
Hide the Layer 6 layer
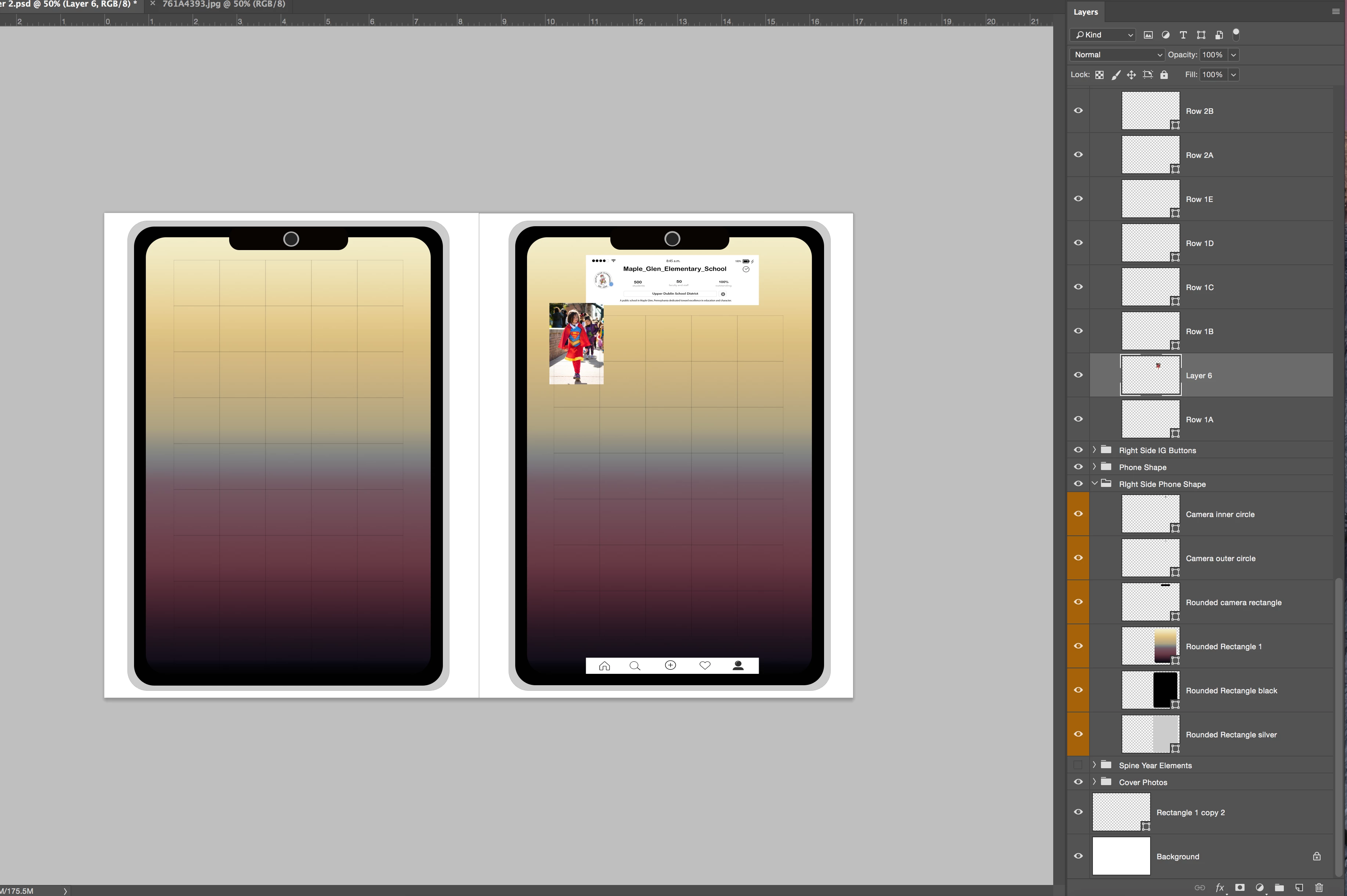[x=1078, y=375]
